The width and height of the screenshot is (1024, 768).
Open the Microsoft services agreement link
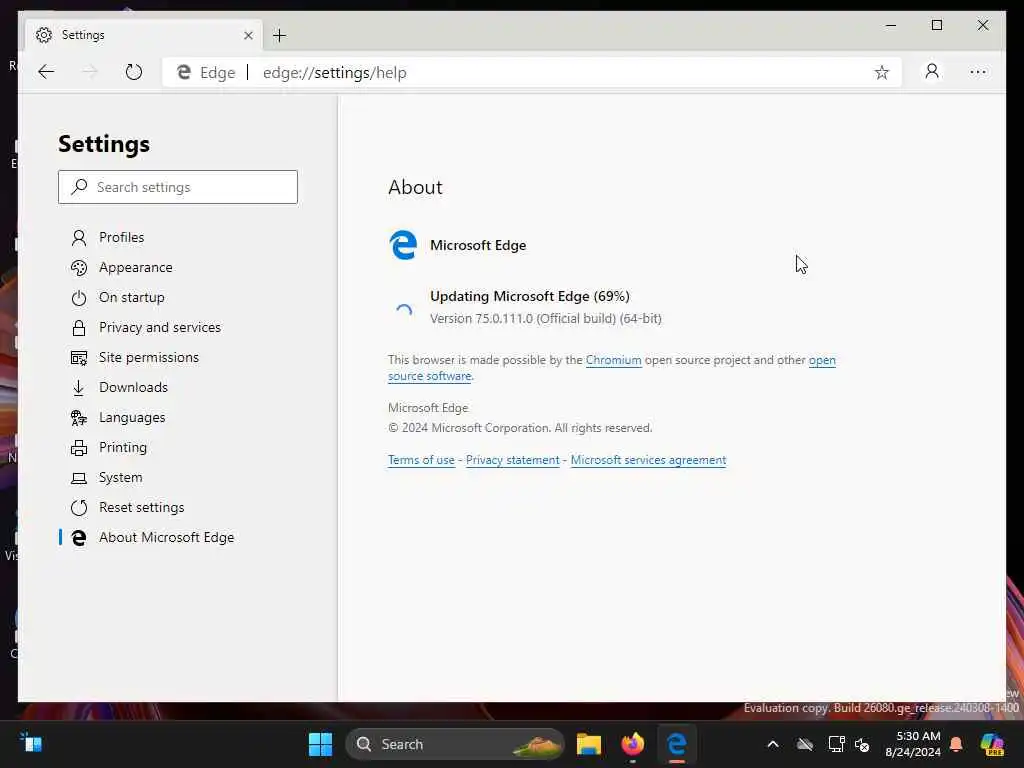tap(648, 460)
